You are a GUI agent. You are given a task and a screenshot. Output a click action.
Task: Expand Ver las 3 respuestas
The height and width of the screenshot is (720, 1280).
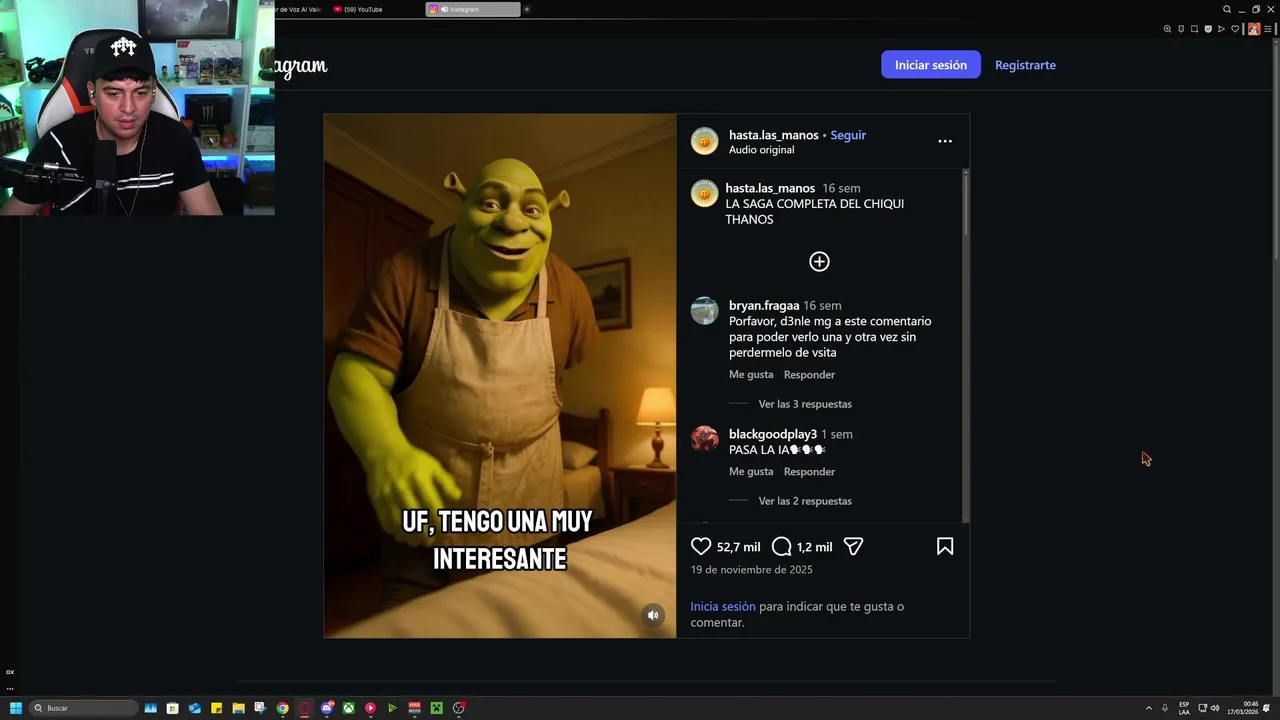tap(805, 404)
